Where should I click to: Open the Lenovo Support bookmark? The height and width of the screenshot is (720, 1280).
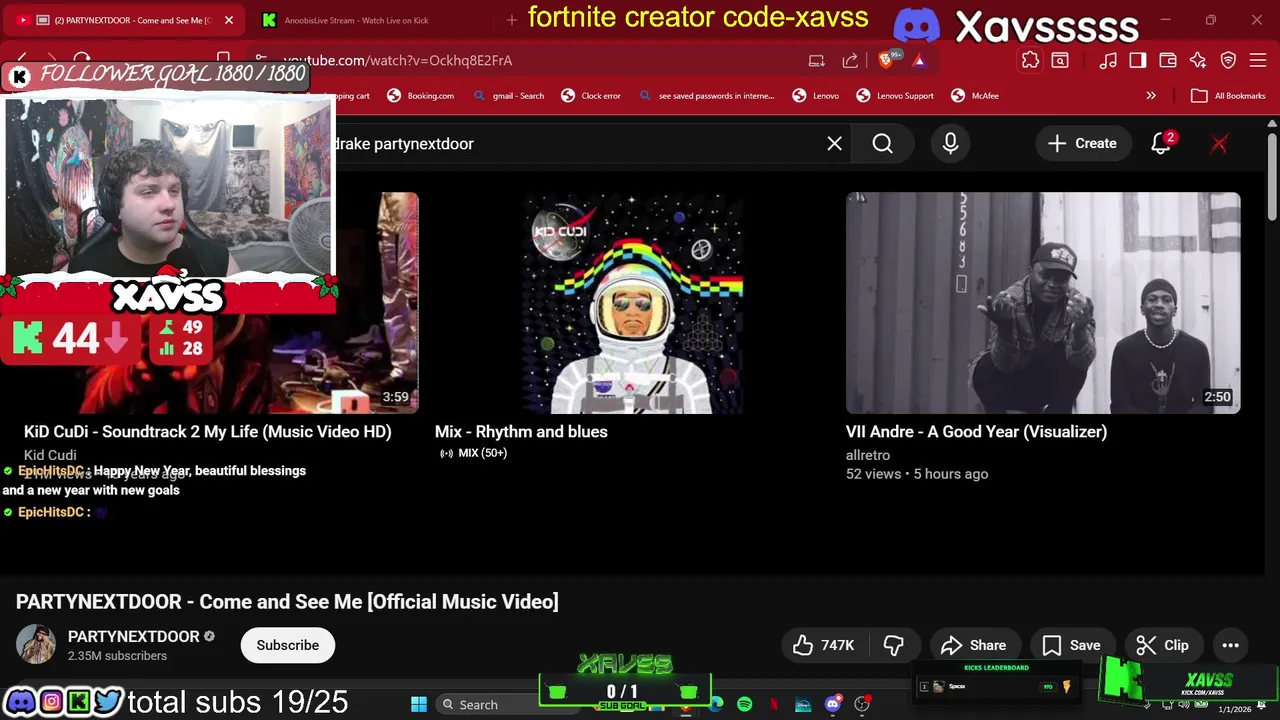click(895, 96)
